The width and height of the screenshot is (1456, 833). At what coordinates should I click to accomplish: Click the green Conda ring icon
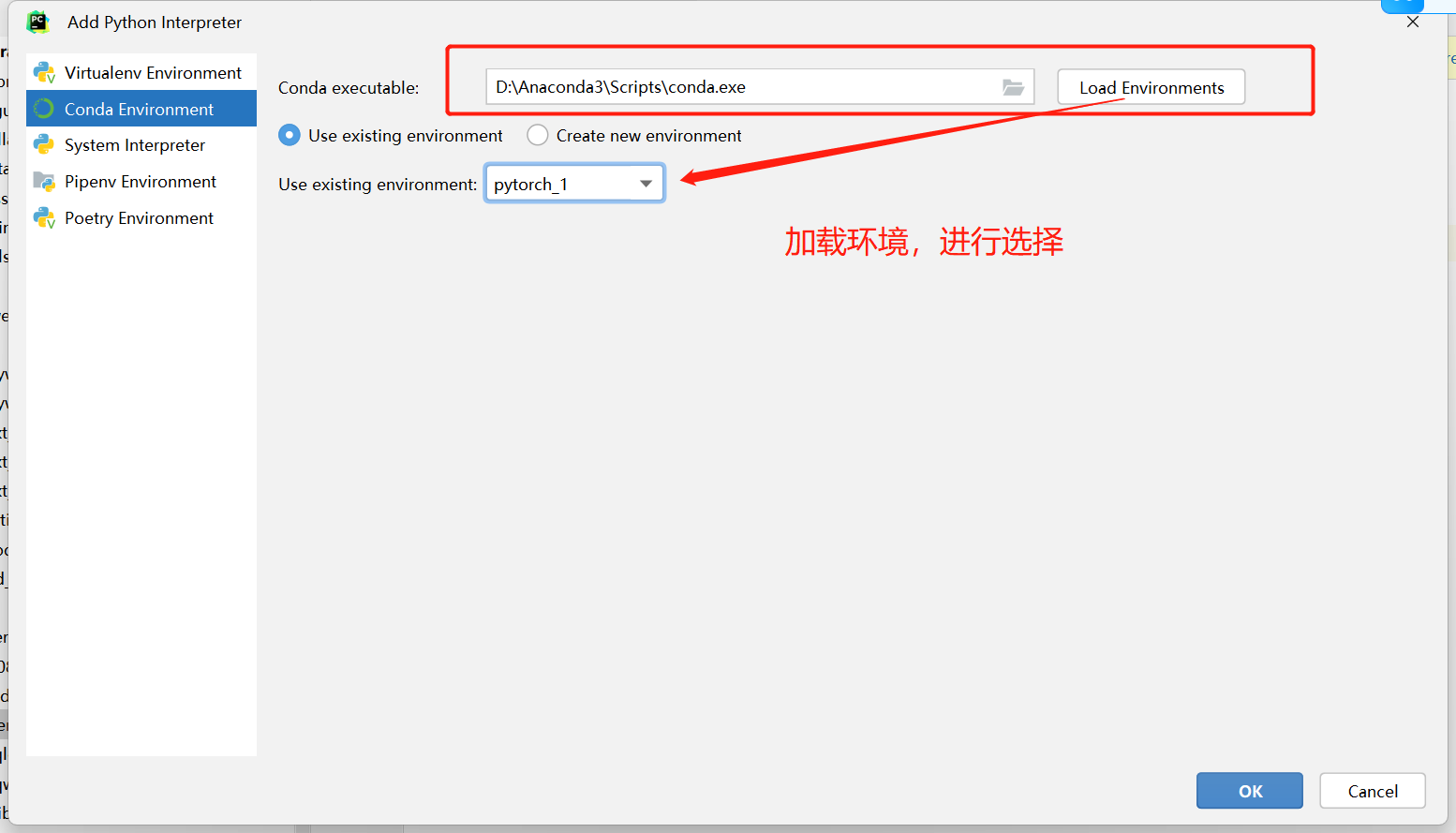(x=44, y=109)
